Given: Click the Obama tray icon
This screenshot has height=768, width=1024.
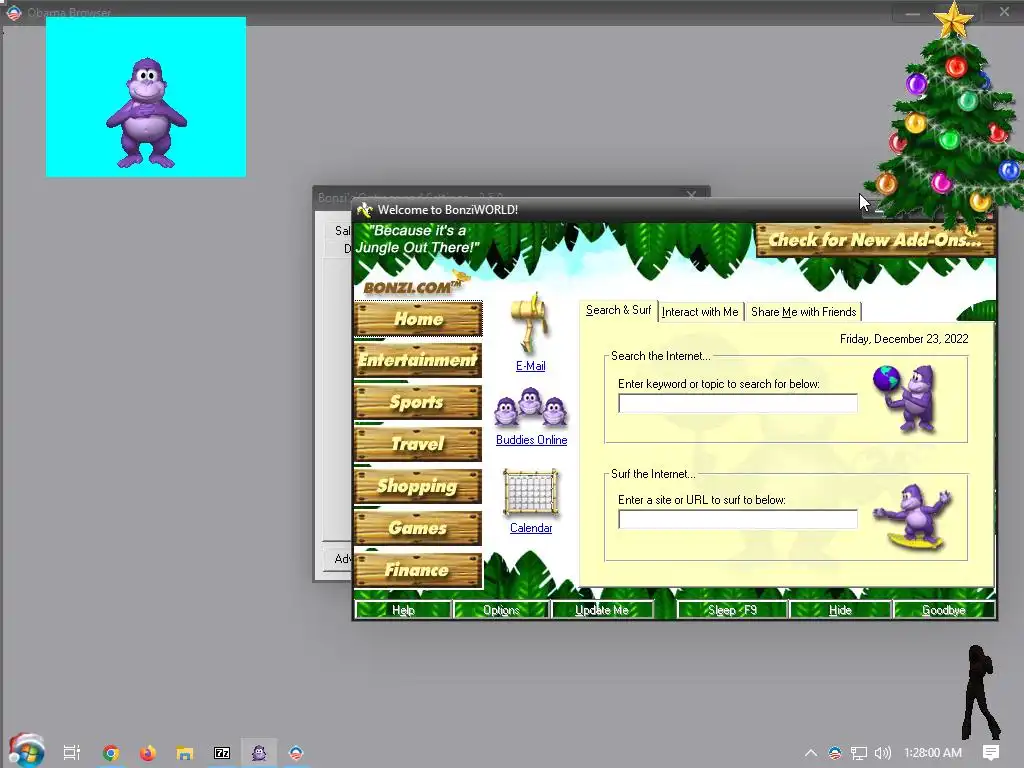Looking at the screenshot, I should coord(835,753).
